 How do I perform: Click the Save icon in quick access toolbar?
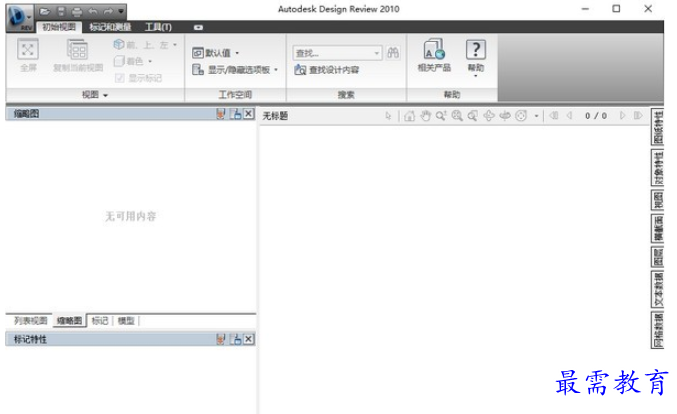pyautogui.click(x=61, y=12)
